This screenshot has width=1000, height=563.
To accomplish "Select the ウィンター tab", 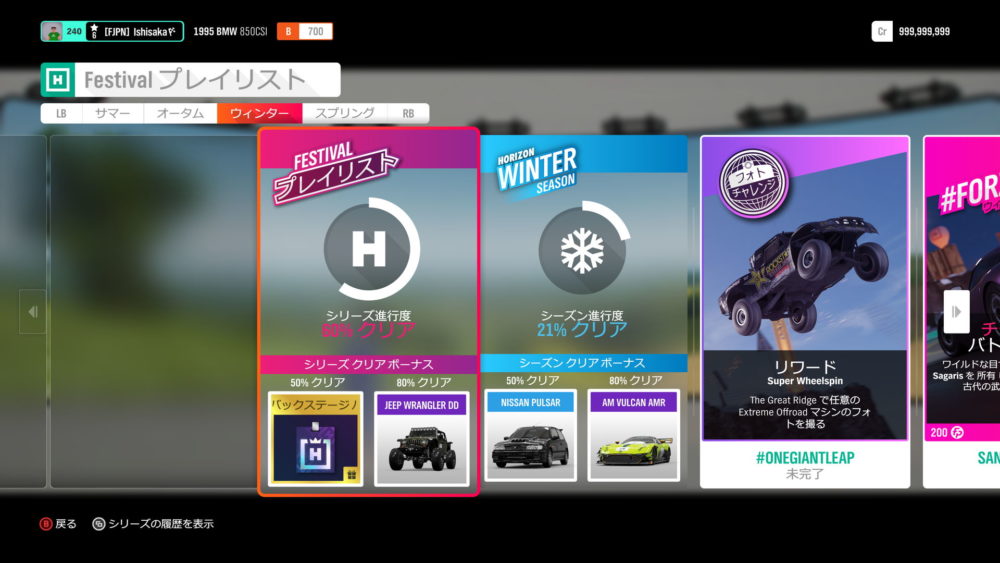I will [259, 113].
